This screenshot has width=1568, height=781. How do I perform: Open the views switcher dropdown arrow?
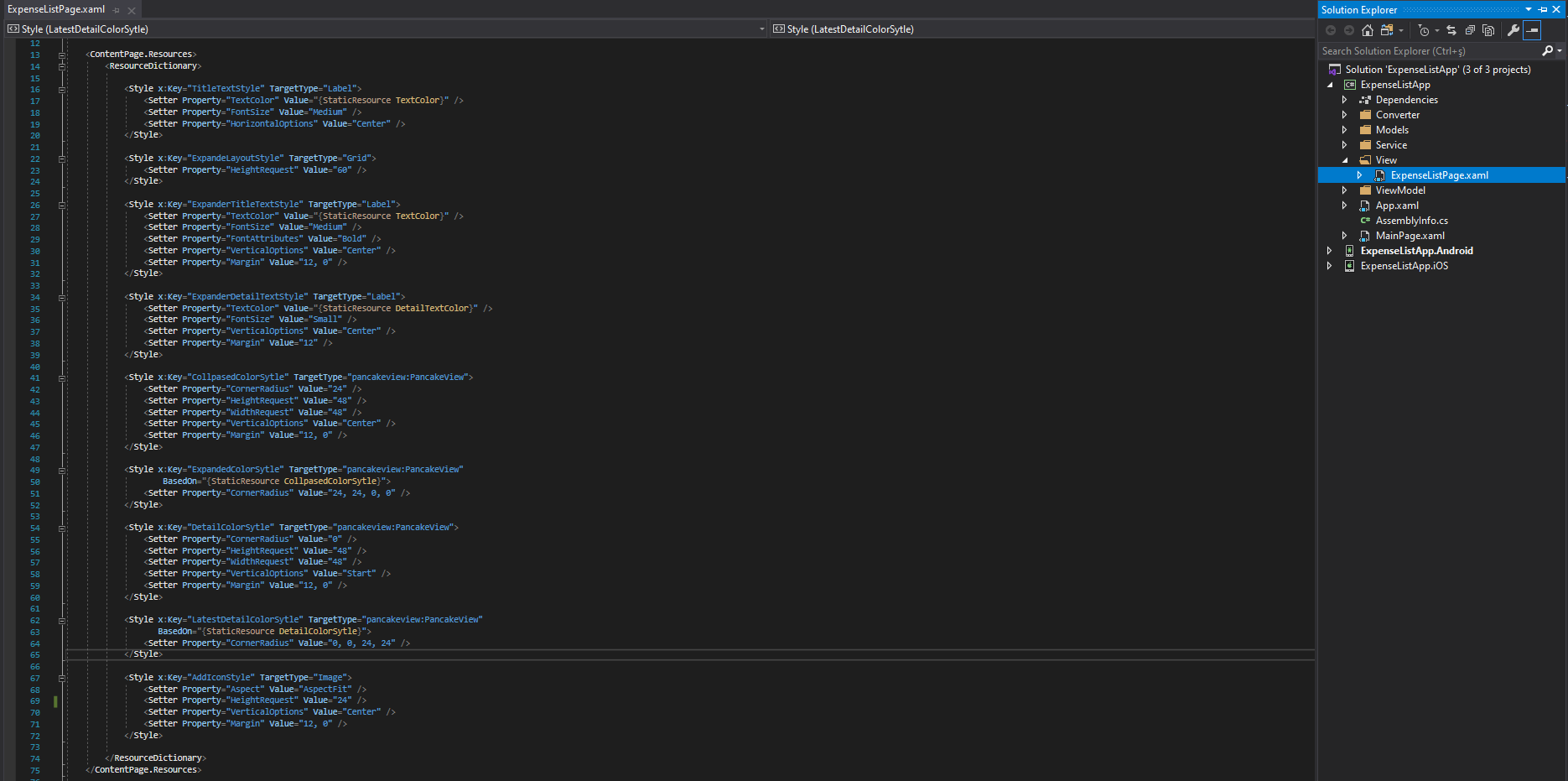point(1400,31)
